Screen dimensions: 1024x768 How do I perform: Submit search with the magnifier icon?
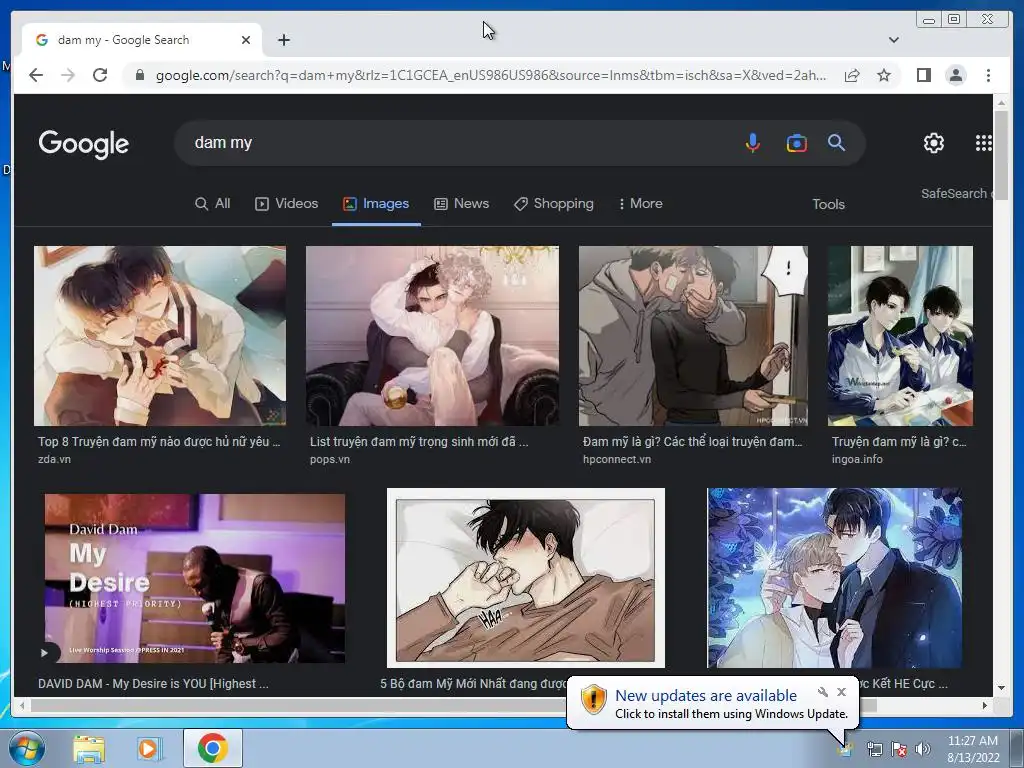tap(837, 142)
